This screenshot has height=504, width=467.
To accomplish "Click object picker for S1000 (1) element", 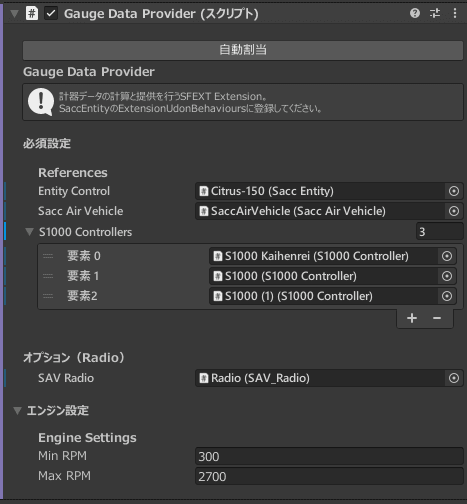I will click(447, 296).
